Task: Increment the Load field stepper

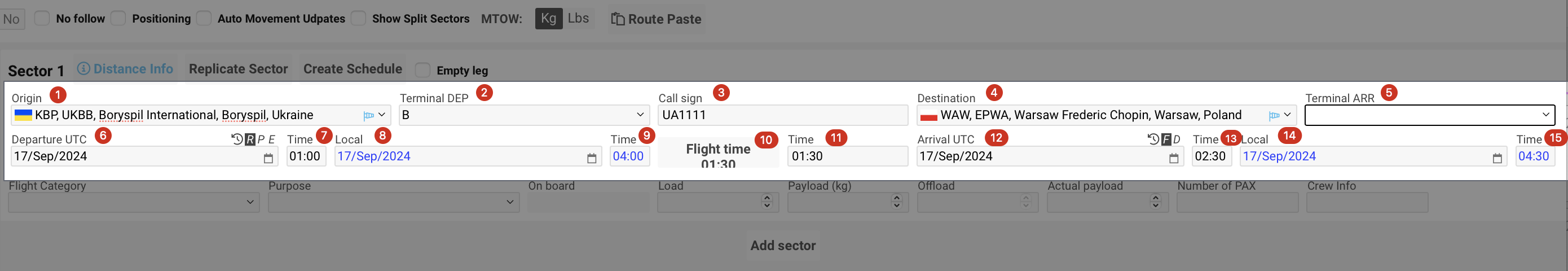Action: [x=767, y=198]
